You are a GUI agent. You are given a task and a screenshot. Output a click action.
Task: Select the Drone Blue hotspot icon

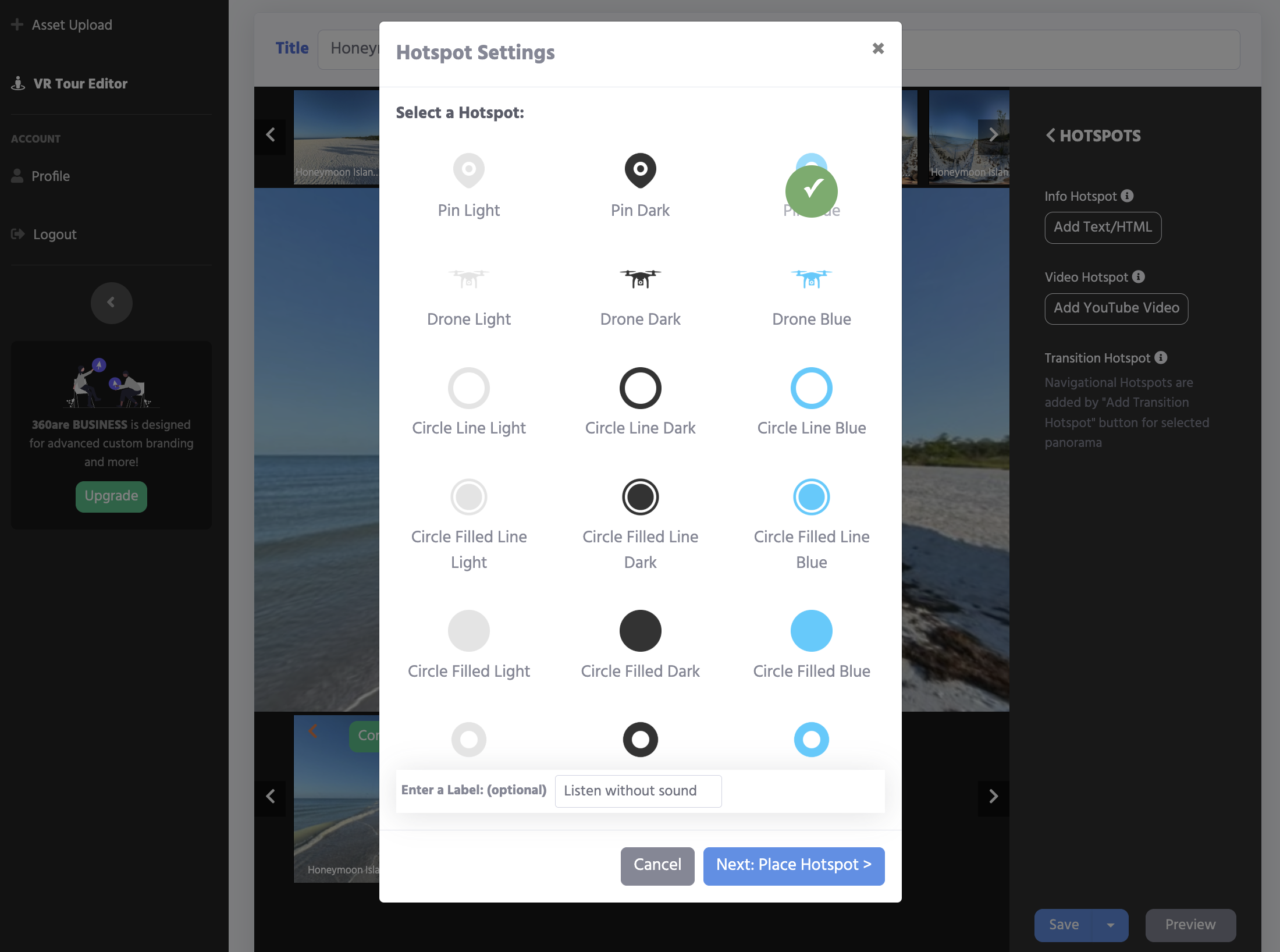tap(811, 279)
